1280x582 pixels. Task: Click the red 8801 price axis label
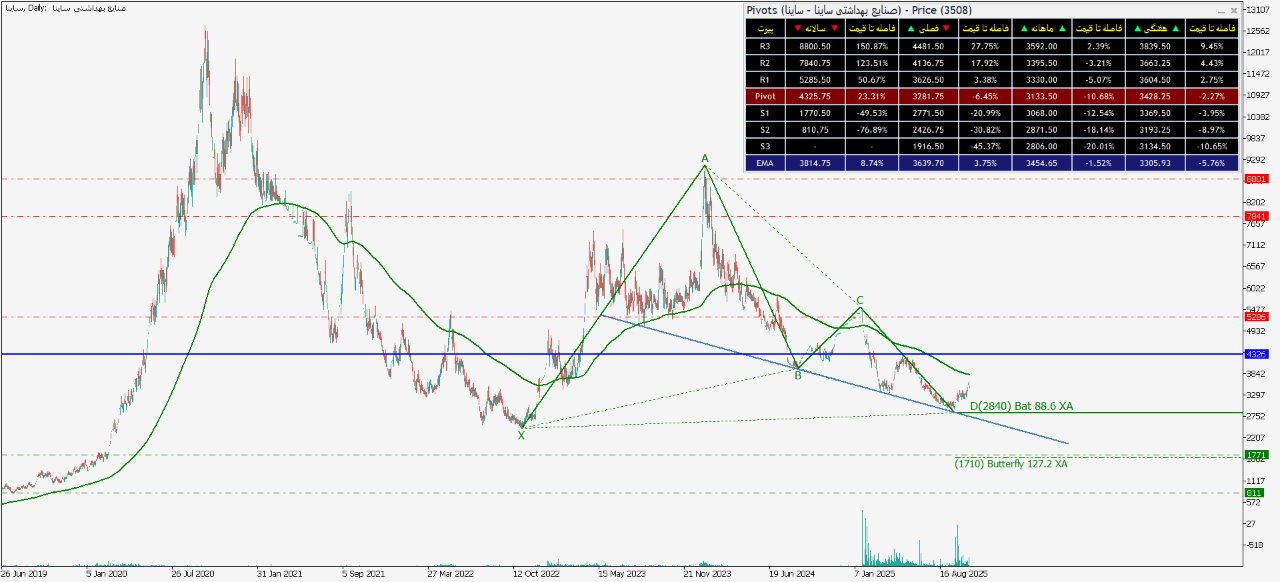click(1256, 179)
